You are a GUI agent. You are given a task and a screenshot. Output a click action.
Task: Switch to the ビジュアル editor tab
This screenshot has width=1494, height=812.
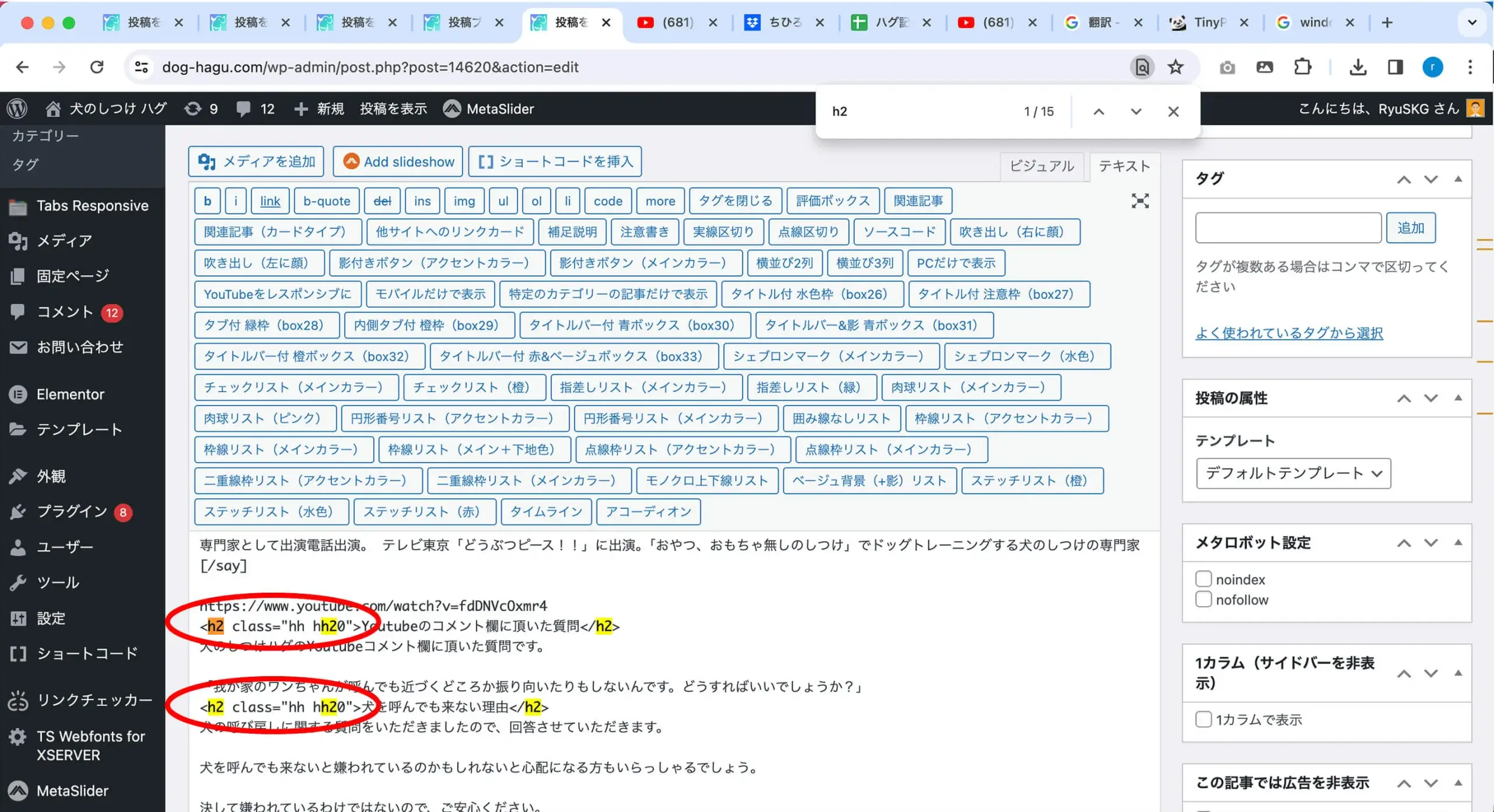point(1041,166)
